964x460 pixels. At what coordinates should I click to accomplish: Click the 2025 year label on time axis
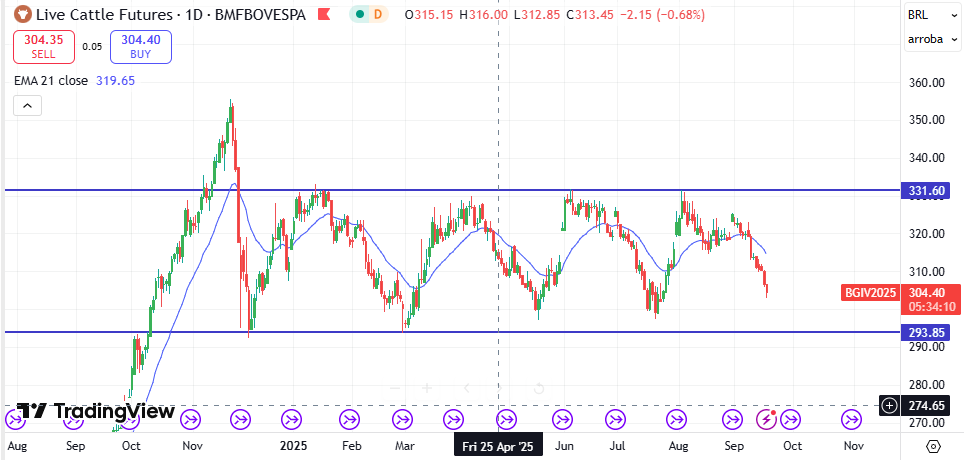tap(293, 446)
